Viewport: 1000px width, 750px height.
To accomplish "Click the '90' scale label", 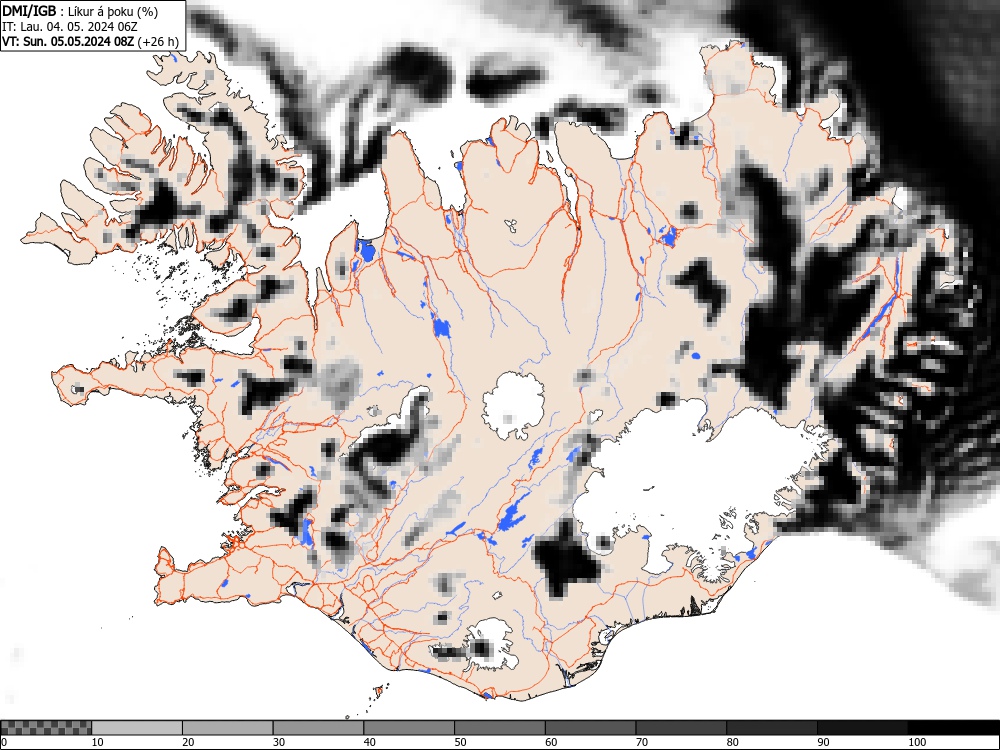I will [823, 742].
